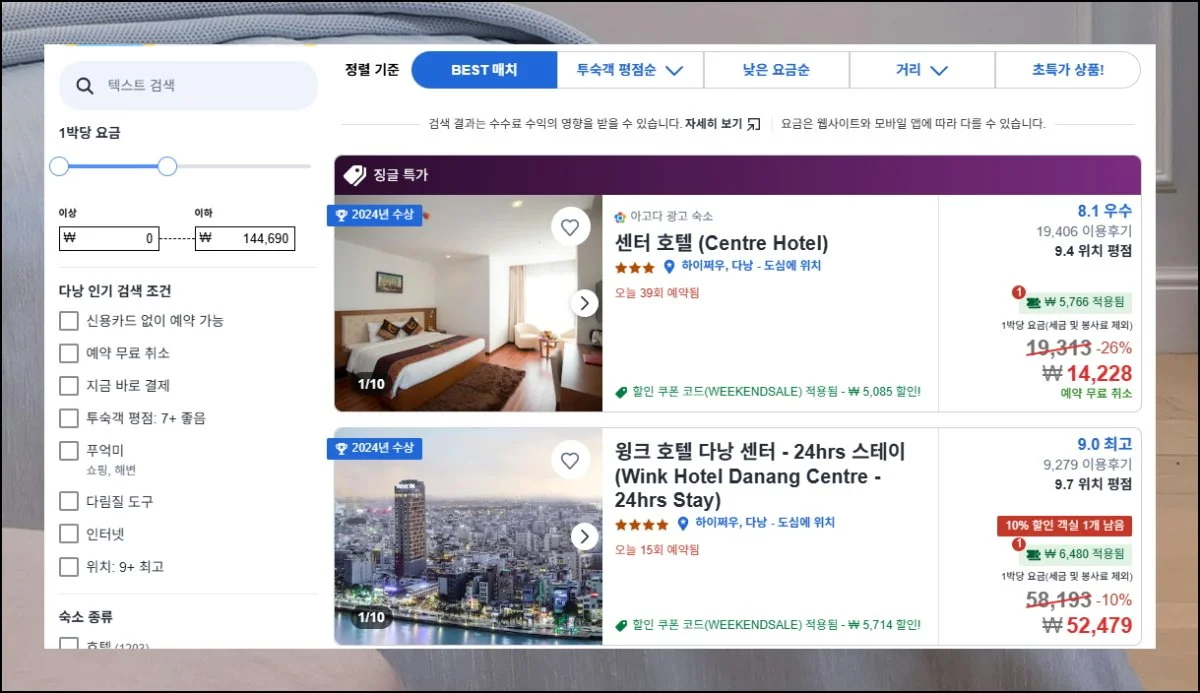The height and width of the screenshot is (693, 1200).
Task: Show next photo of Centre Hotel
Action: pyautogui.click(x=584, y=303)
